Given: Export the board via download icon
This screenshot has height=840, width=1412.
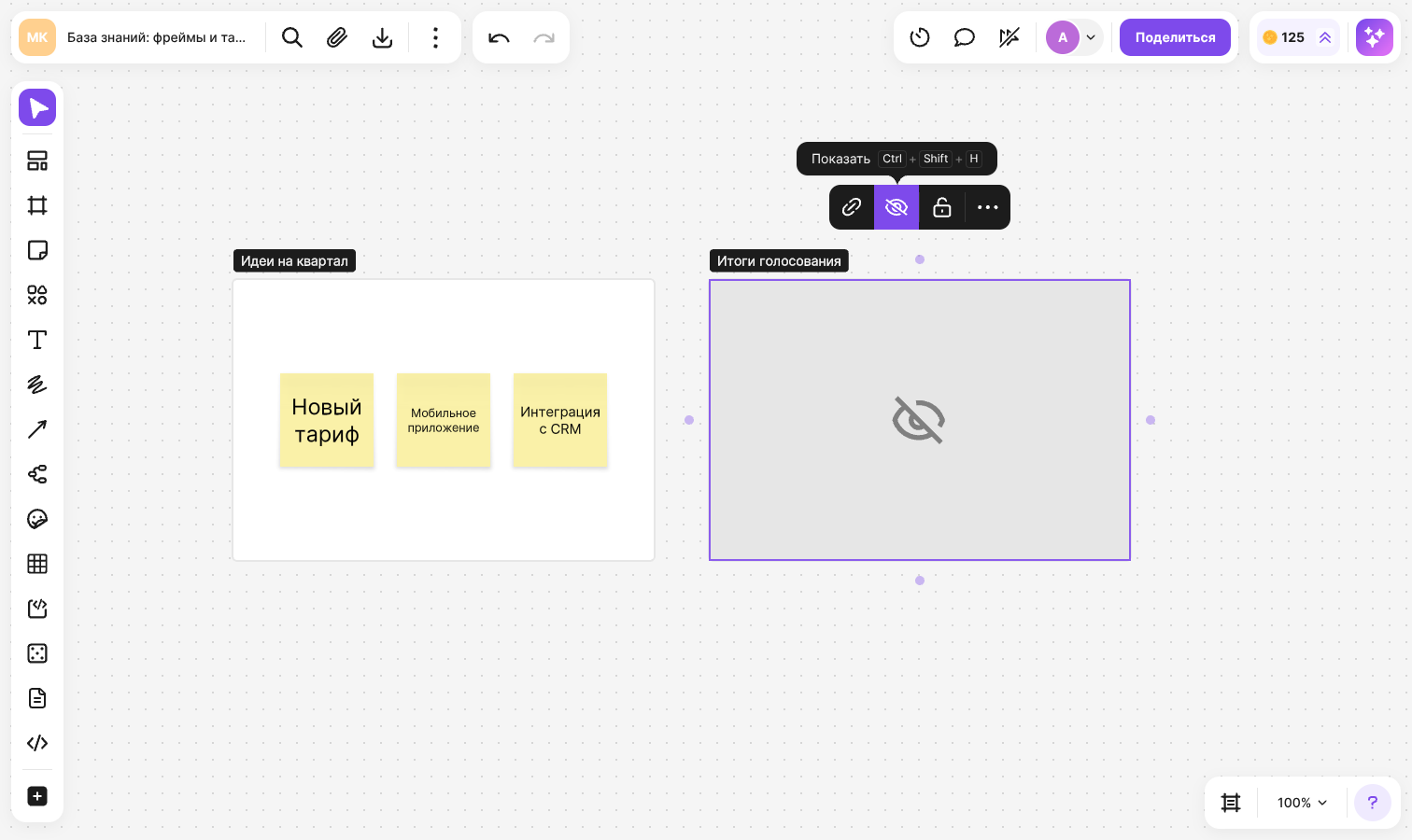Looking at the screenshot, I should (x=382, y=37).
